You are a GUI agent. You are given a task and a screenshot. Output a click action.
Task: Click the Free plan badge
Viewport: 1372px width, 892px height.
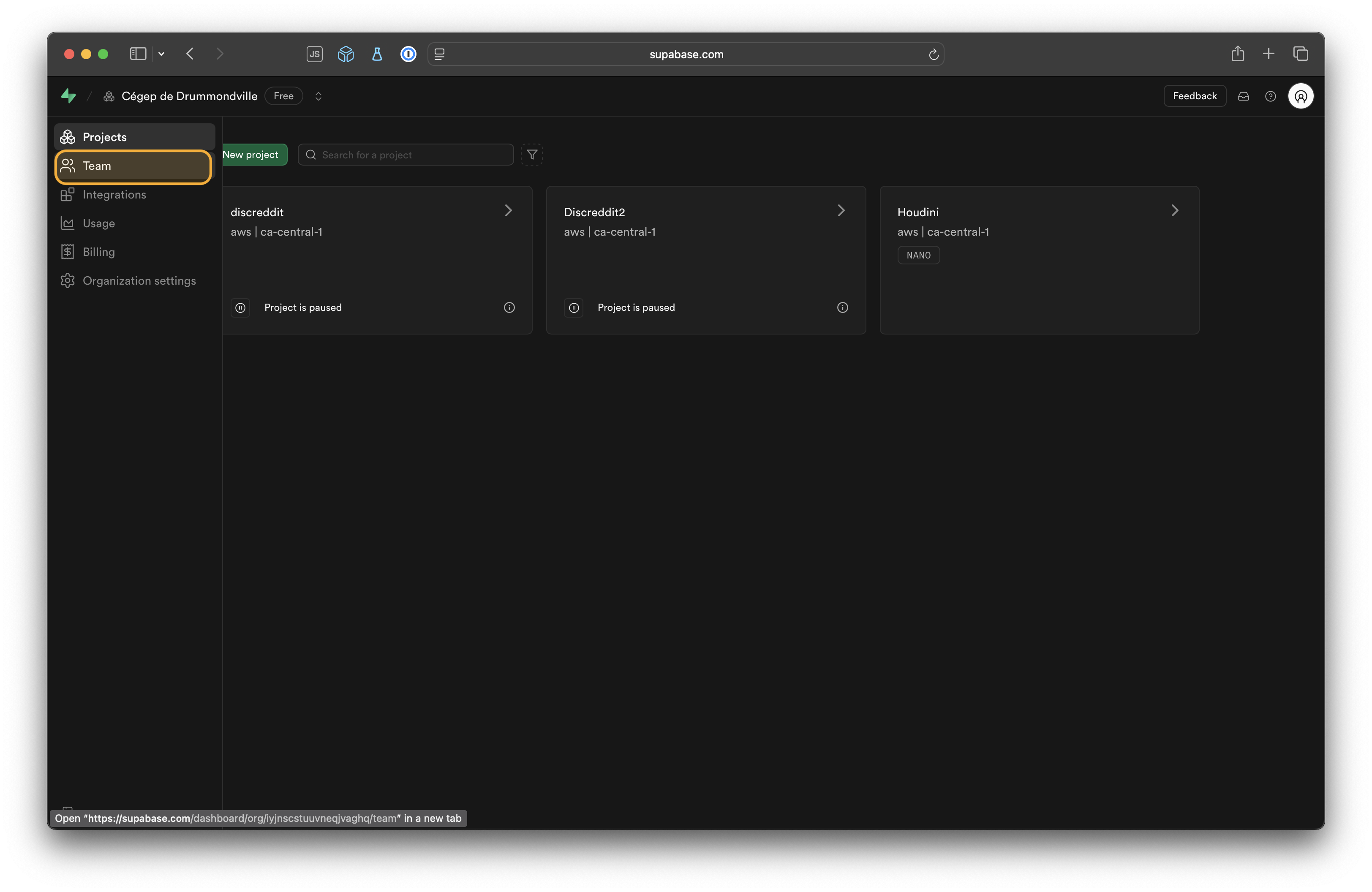pos(283,96)
